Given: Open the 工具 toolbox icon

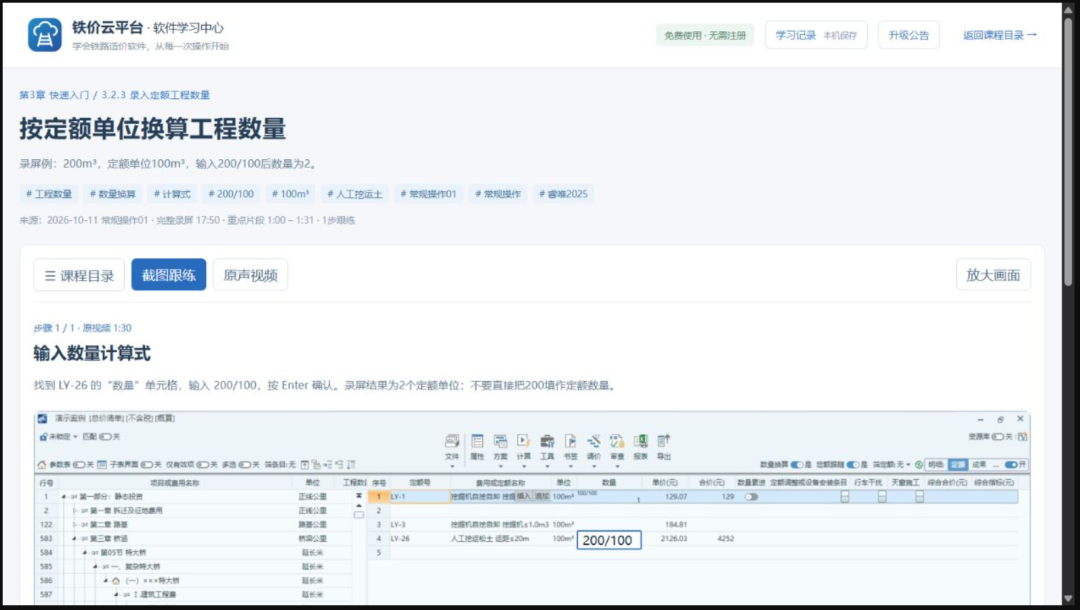Looking at the screenshot, I should click(x=547, y=441).
